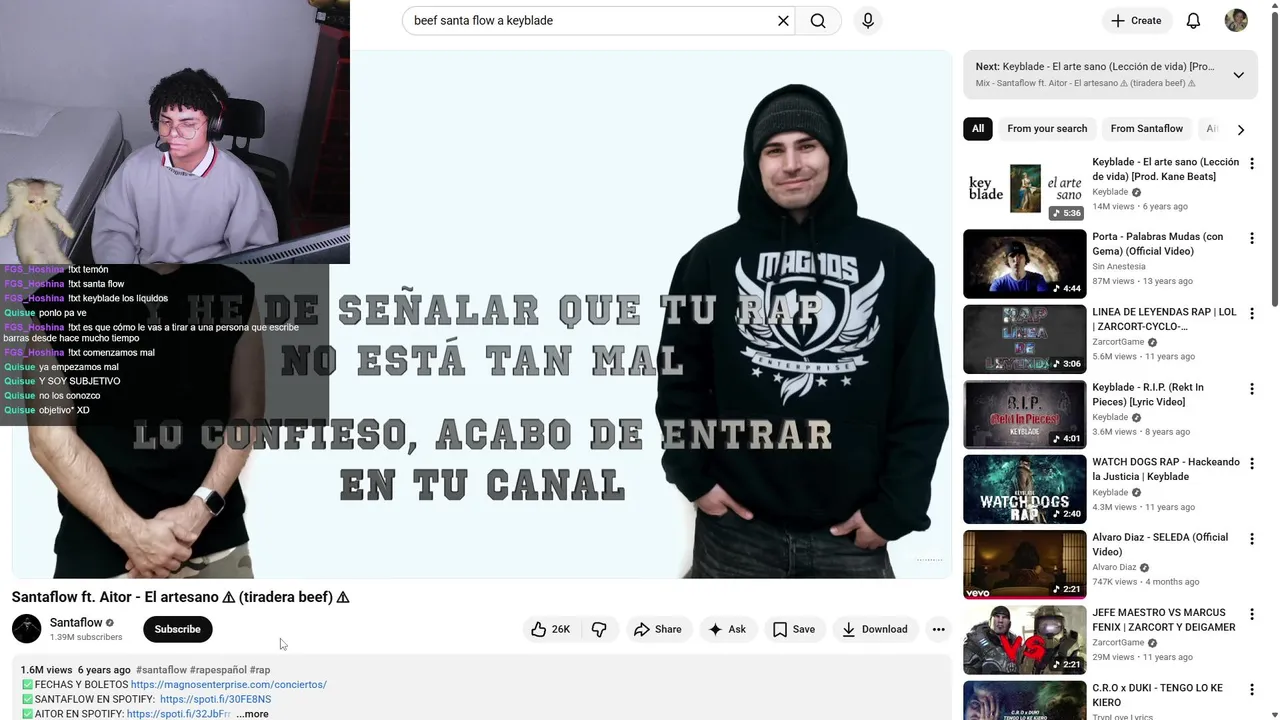This screenshot has width=1280, height=720.
Task: Click the Ask AI button
Action: point(727,629)
